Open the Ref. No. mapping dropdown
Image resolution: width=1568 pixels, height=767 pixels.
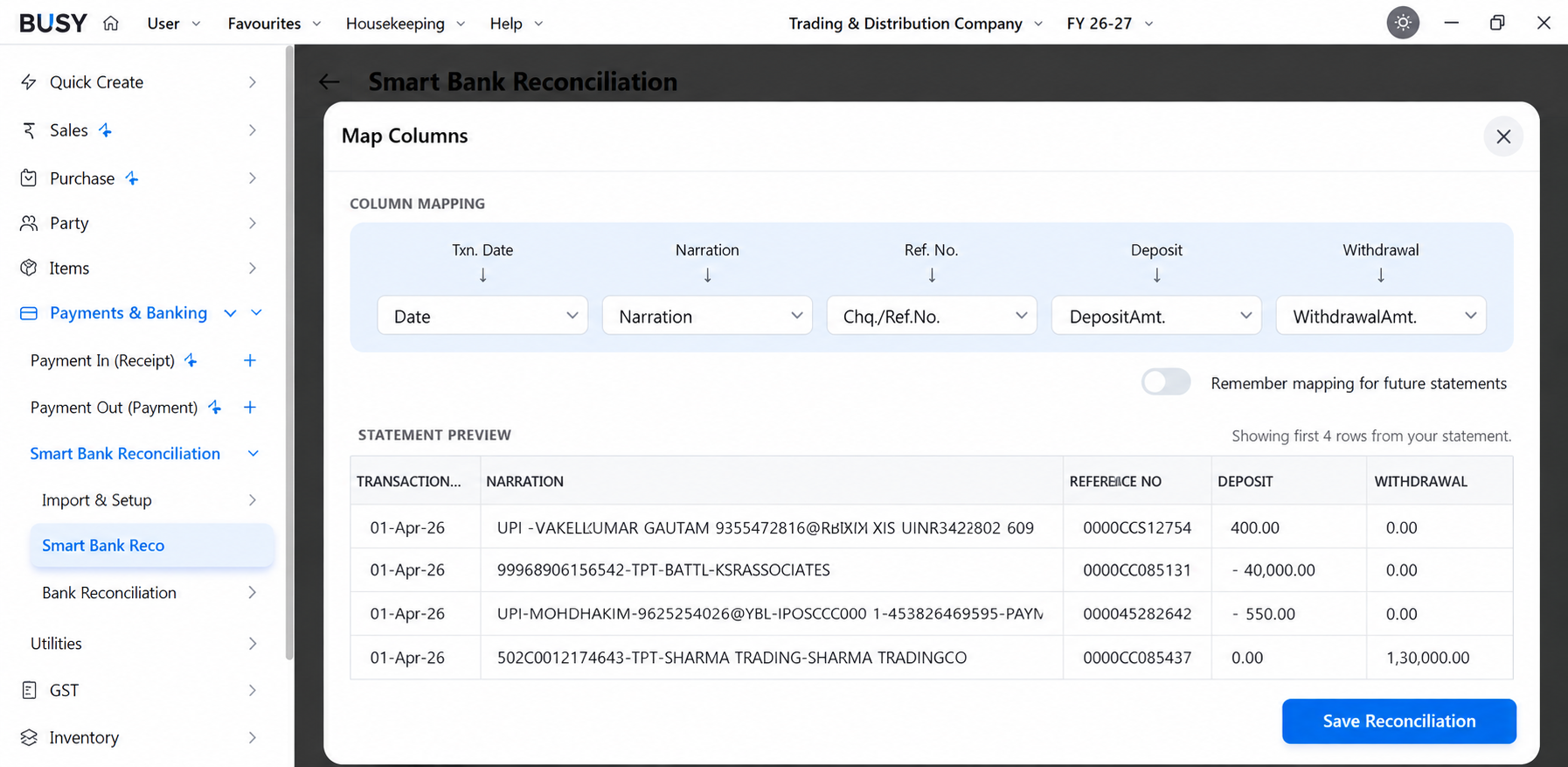(932, 316)
